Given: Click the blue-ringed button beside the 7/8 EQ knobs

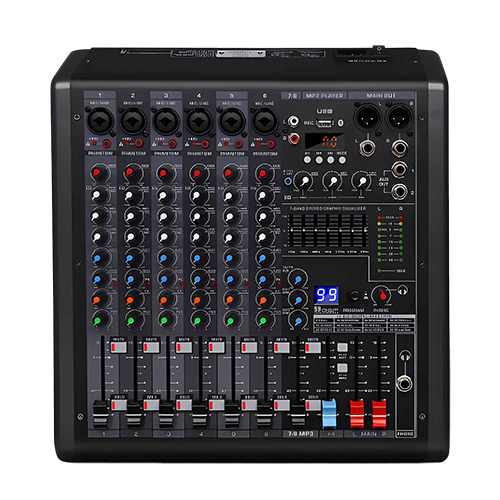Looking at the screenshot, I should [288, 182].
